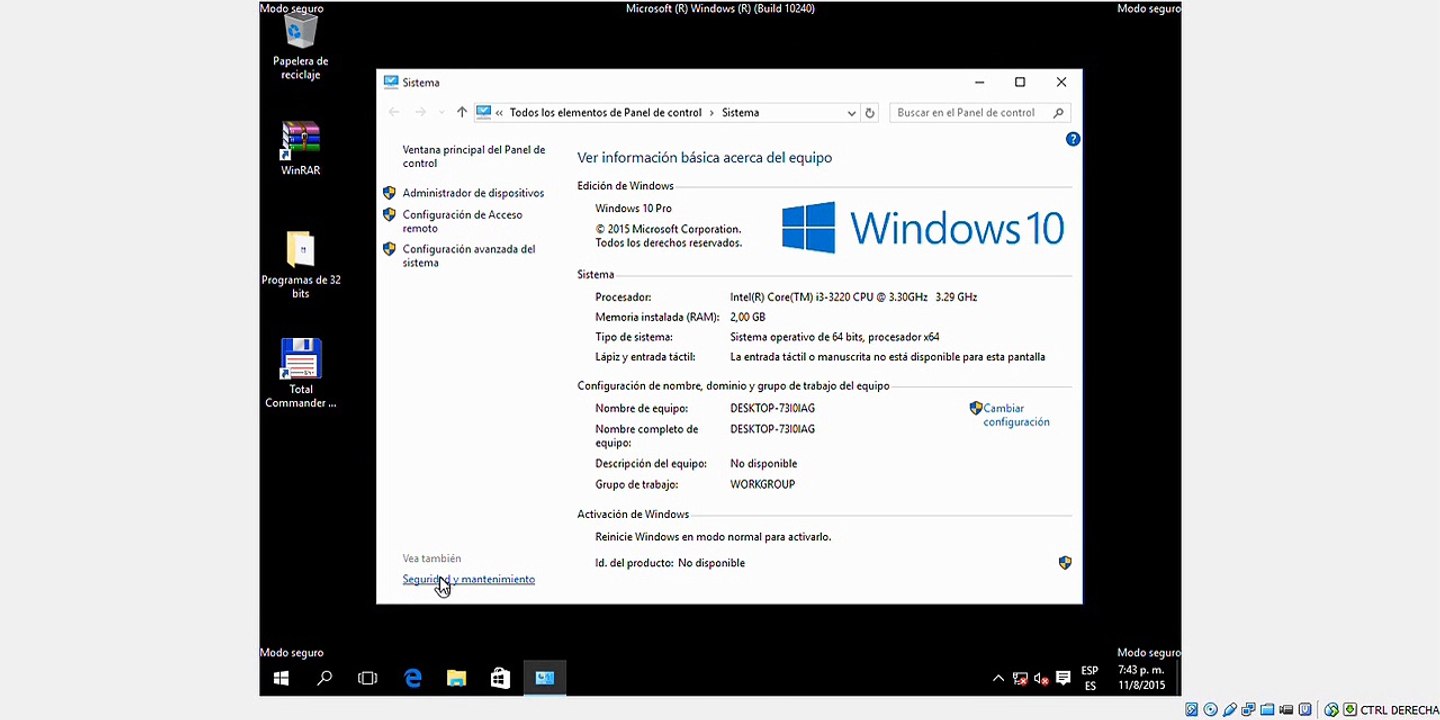The image size is (1440, 720).
Task: Click the WORKGROUP value
Action: [762, 484]
